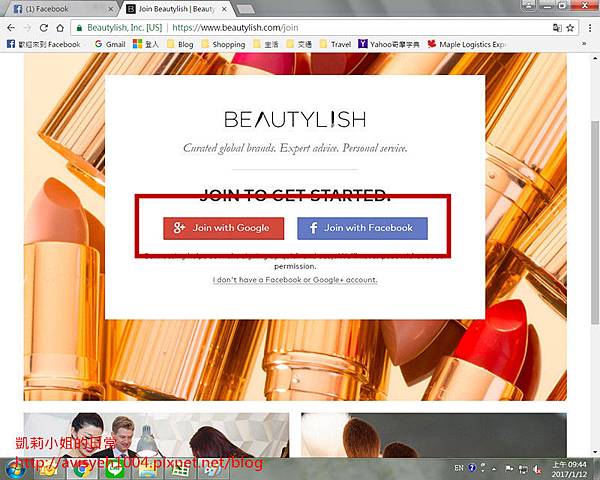Open the Gmail bookmark
Screen dimensions: 600x480
click(110, 44)
